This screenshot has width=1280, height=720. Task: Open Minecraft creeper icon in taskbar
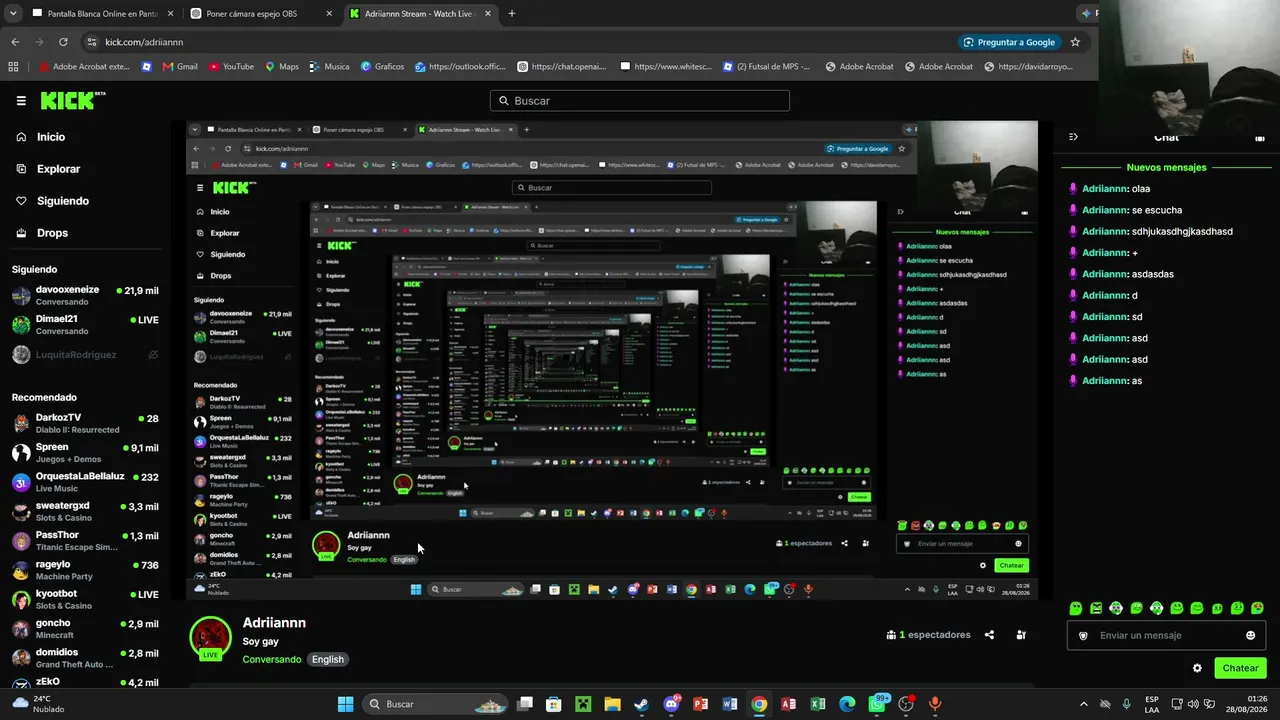tap(583, 704)
